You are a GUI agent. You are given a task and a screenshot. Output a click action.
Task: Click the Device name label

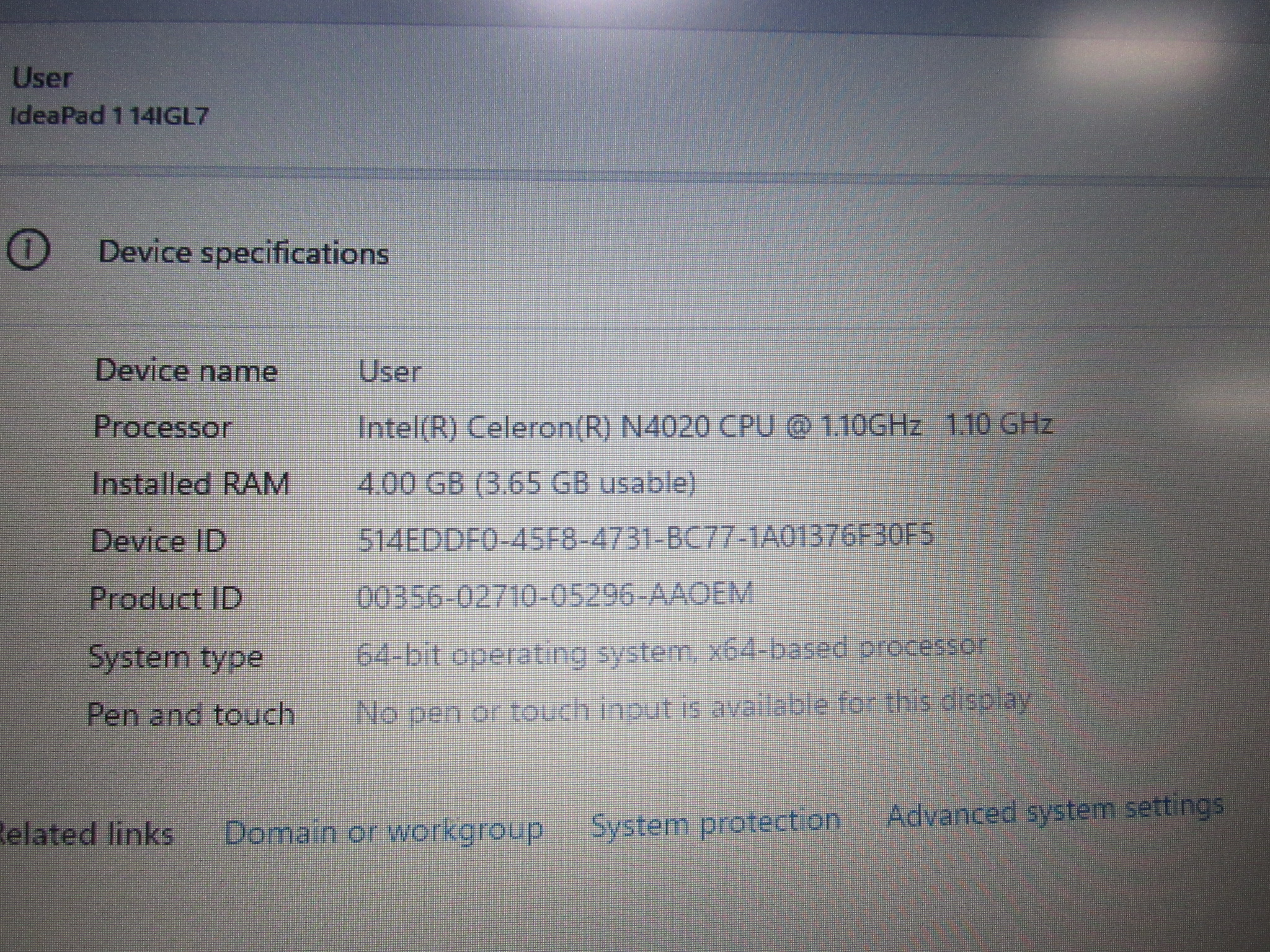point(186,371)
